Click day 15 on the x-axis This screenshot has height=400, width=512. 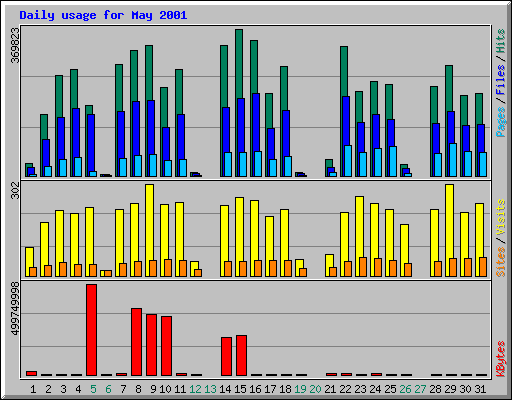point(240,389)
